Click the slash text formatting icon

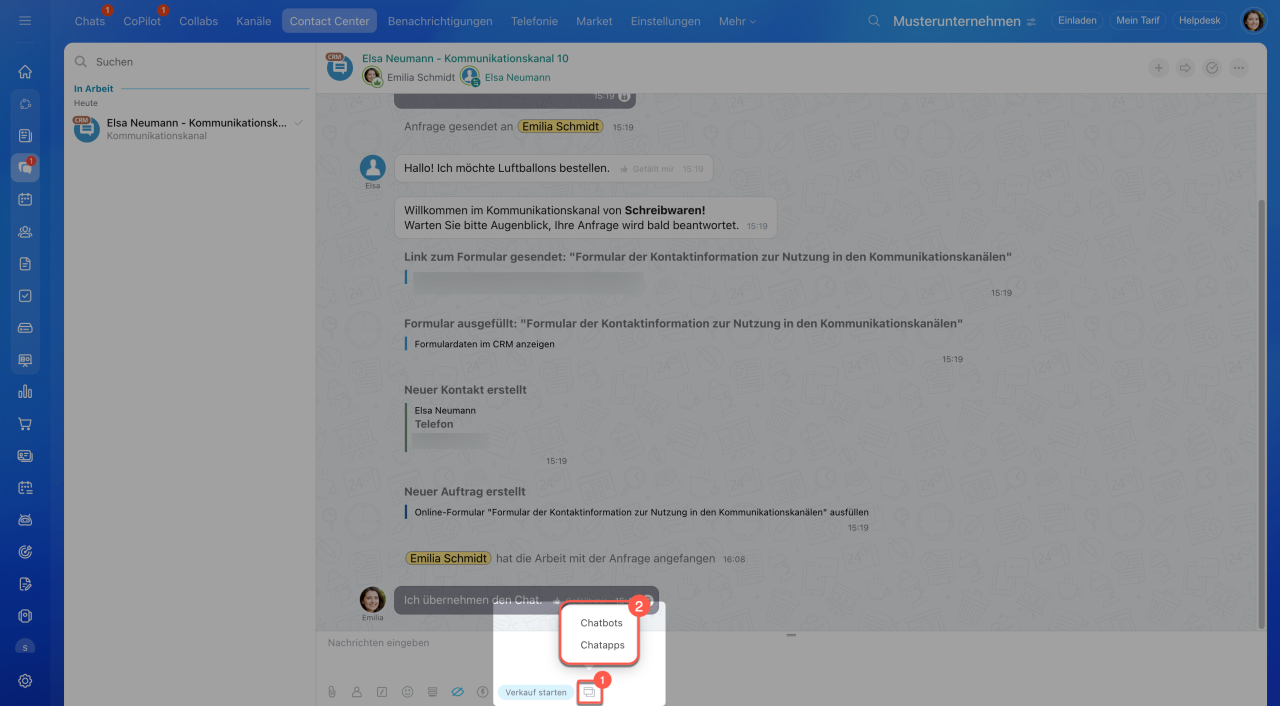tap(382, 692)
